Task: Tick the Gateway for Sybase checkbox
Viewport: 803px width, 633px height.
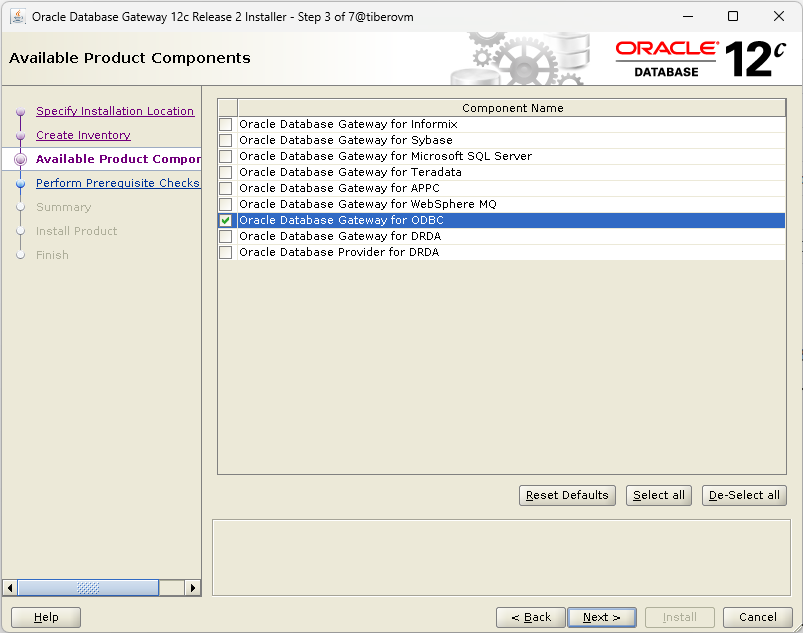Action: coord(225,140)
